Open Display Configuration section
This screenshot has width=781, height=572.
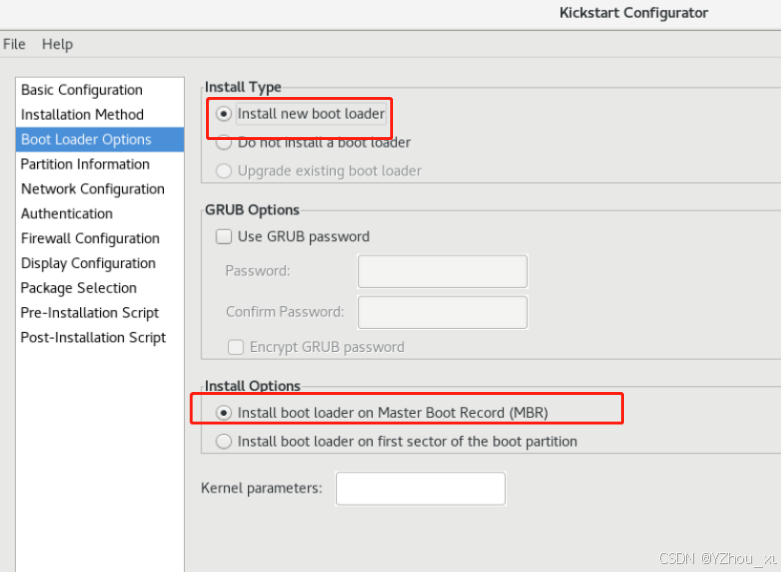click(88, 263)
